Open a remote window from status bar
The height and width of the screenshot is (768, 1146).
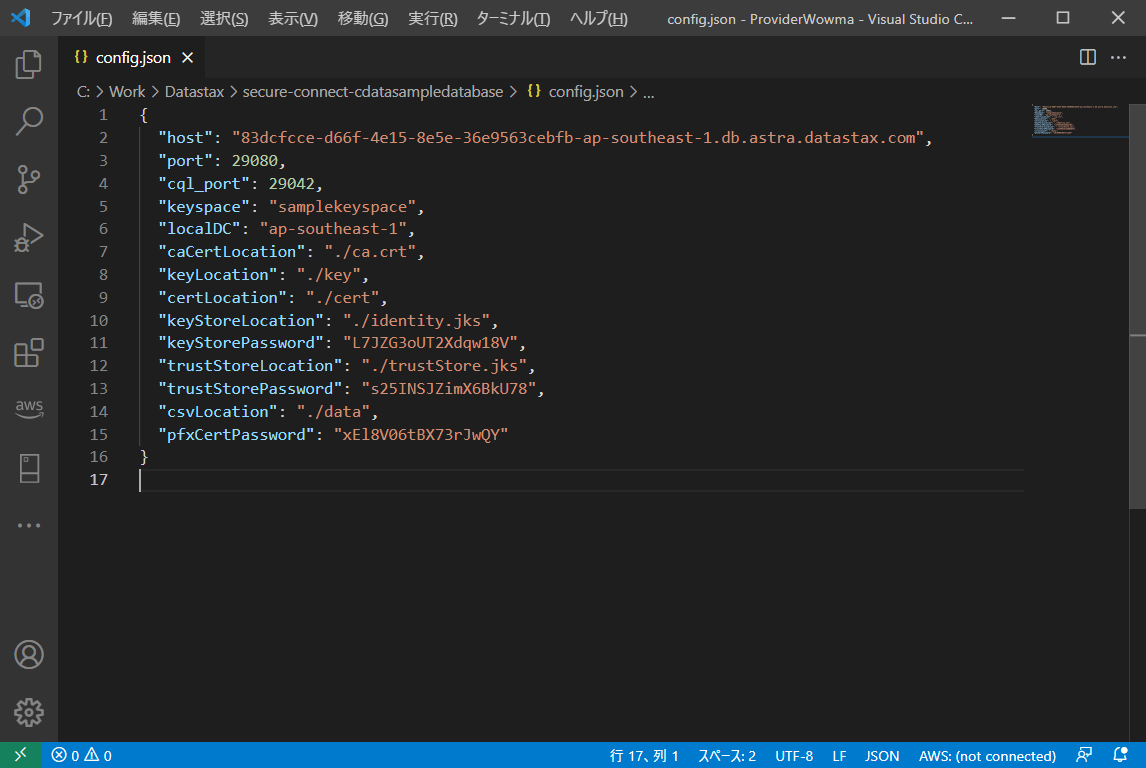[x=20, y=755]
